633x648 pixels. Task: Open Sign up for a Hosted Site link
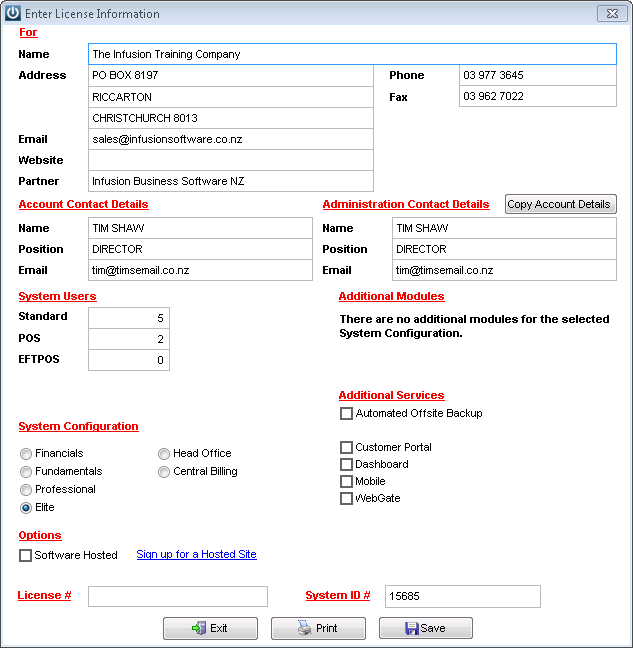[196, 554]
